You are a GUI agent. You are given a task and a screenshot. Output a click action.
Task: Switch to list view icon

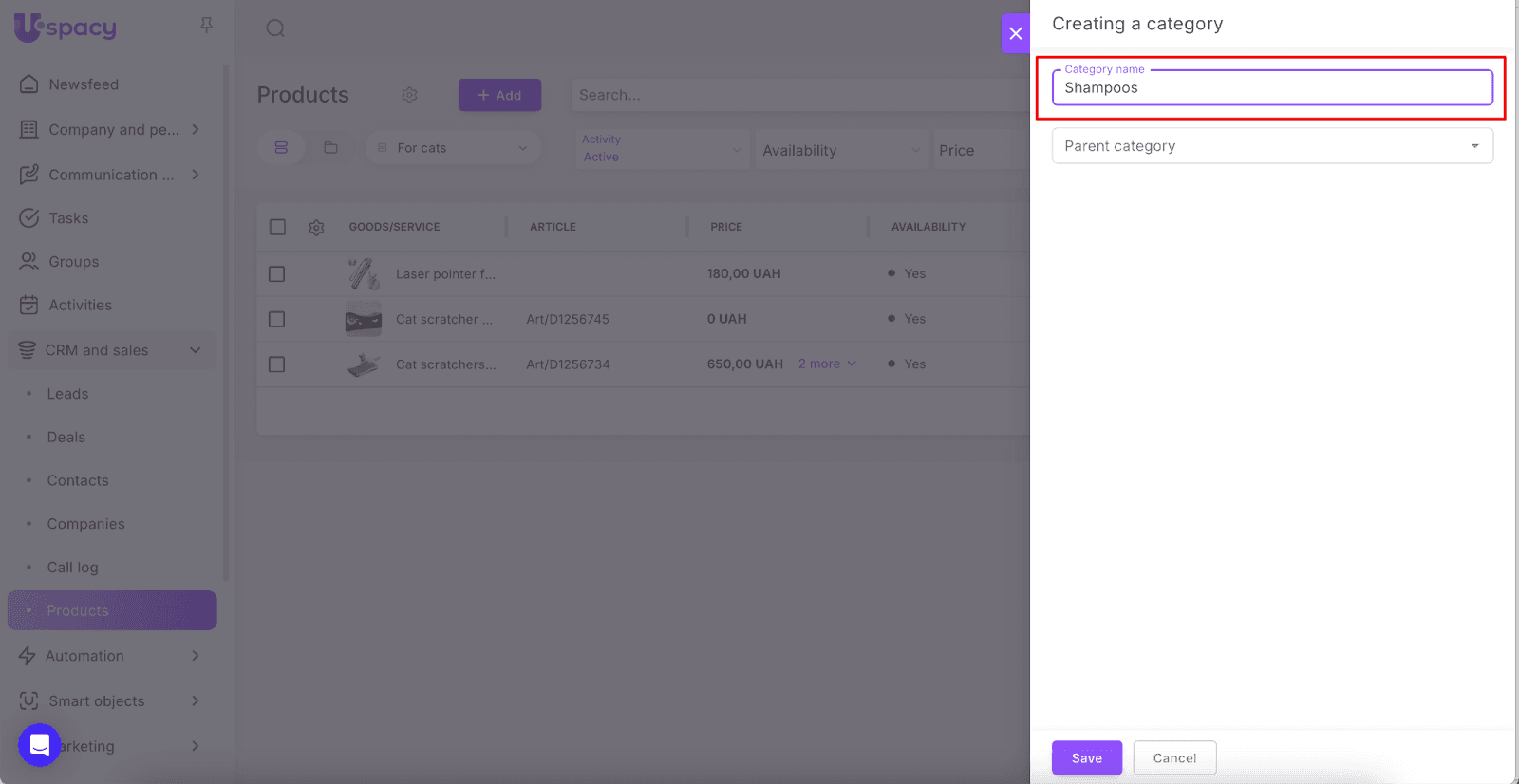coord(281,148)
